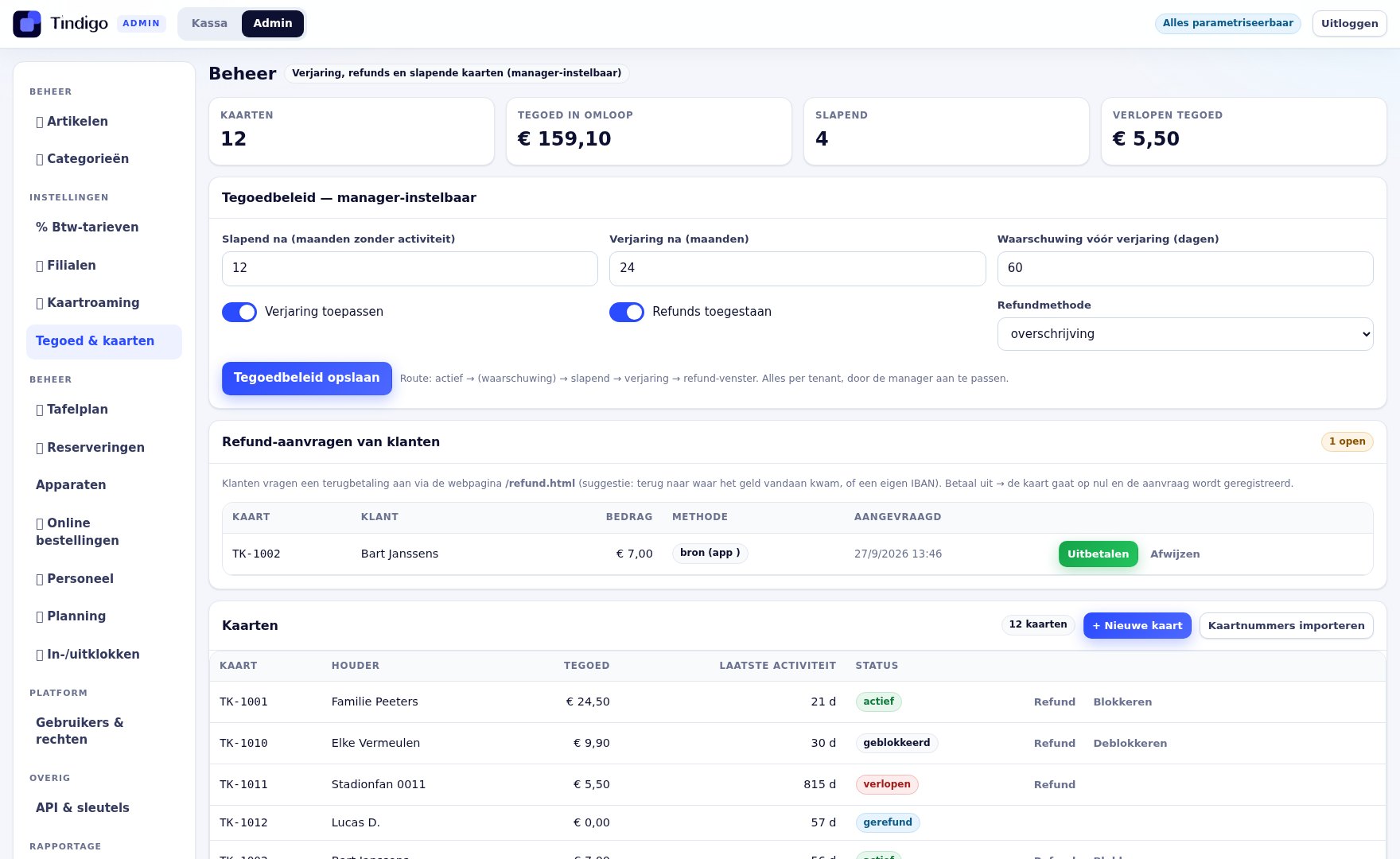Toggle Refunds toegestaan switch
The image size is (1400, 859).
[627, 312]
